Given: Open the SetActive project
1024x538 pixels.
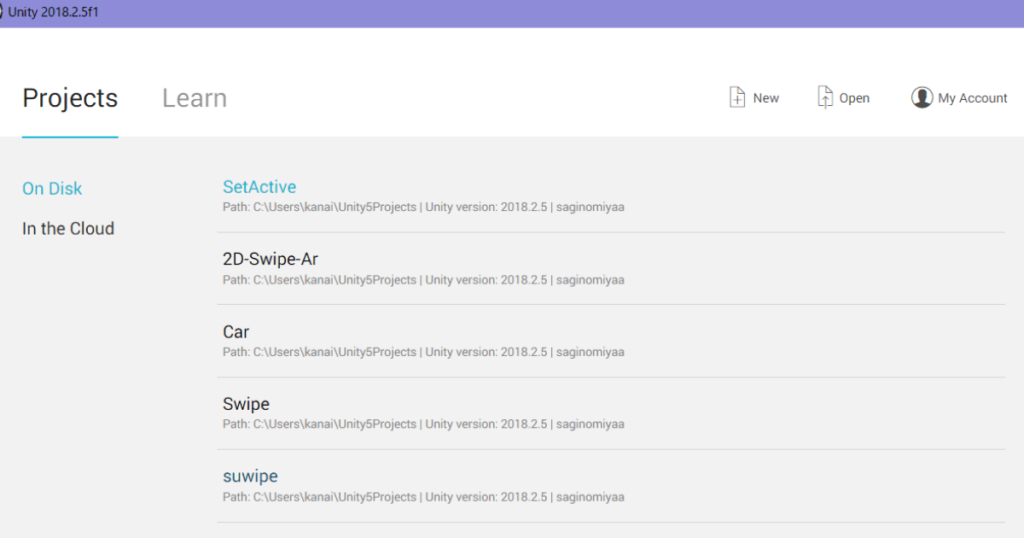Looking at the screenshot, I should [x=259, y=187].
